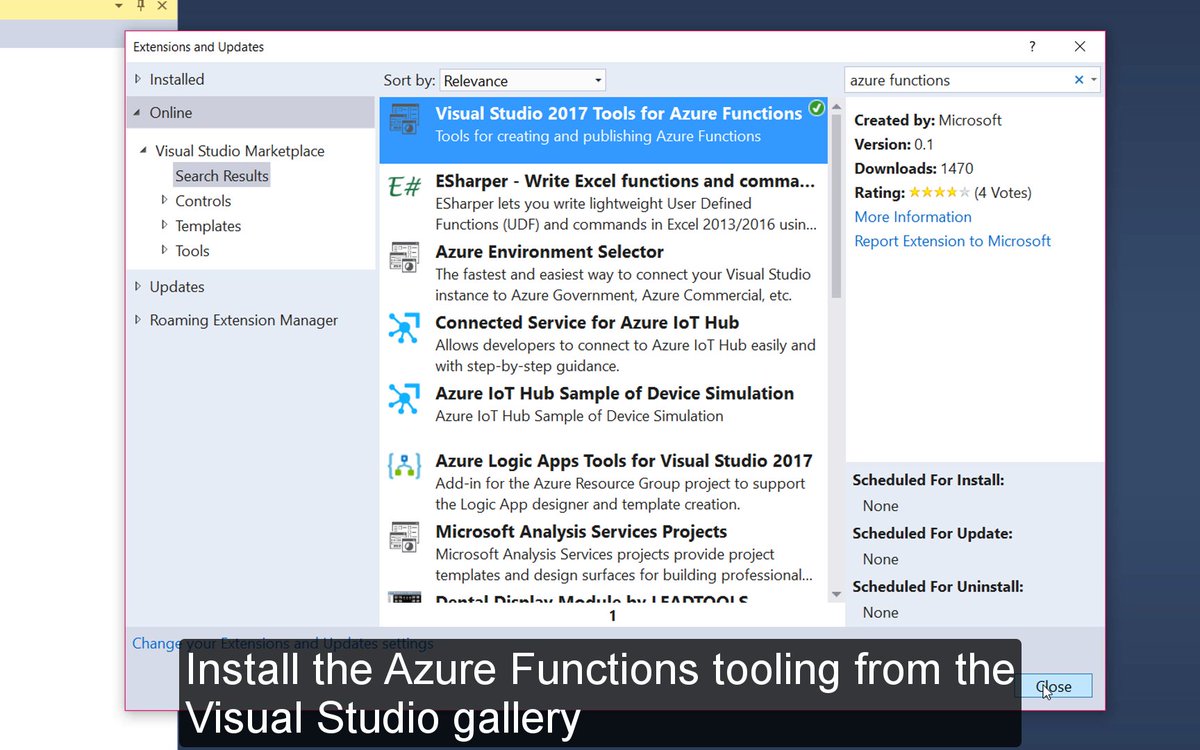
Task: Click the Connected Service for Azure IoT Hub icon
Action: coord(404,328)
